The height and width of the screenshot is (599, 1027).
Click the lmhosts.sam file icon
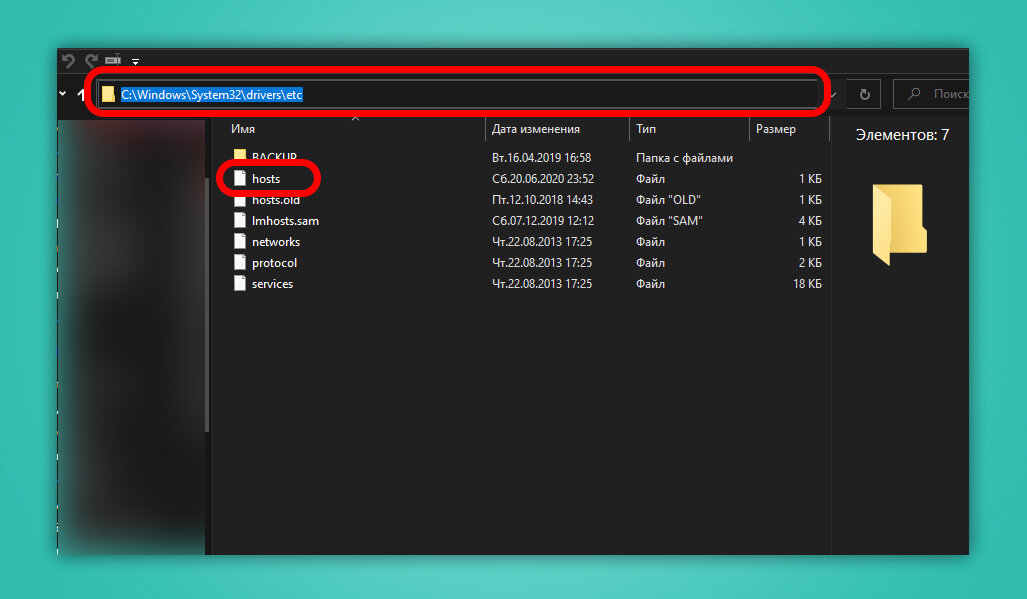click(x=240, y=221)
